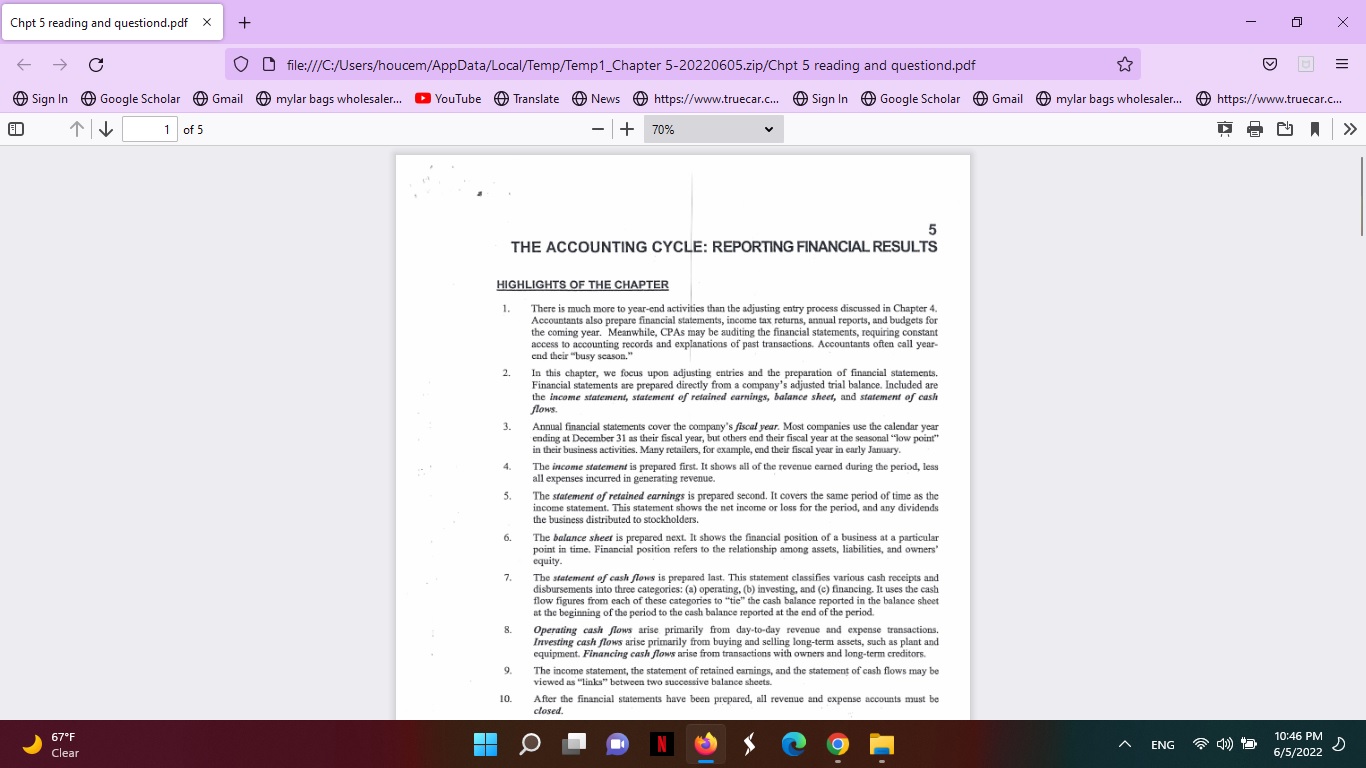The width and height of the screenshot is (1366, 768).
Task: Open the 70% zoom level dropdown
Action: click(713, 129)
